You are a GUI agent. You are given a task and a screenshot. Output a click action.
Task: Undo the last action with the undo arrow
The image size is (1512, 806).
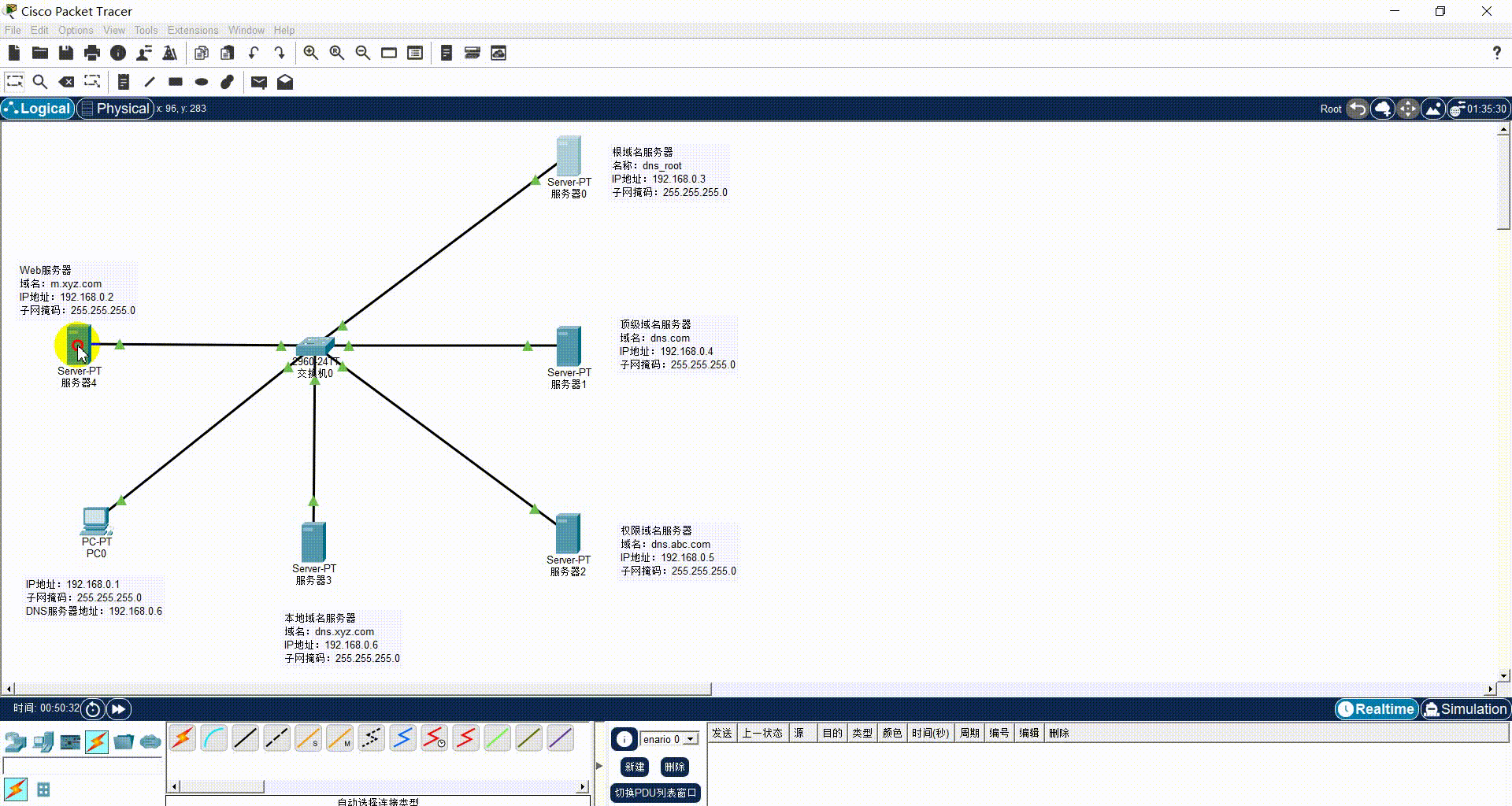pos(254,53)
